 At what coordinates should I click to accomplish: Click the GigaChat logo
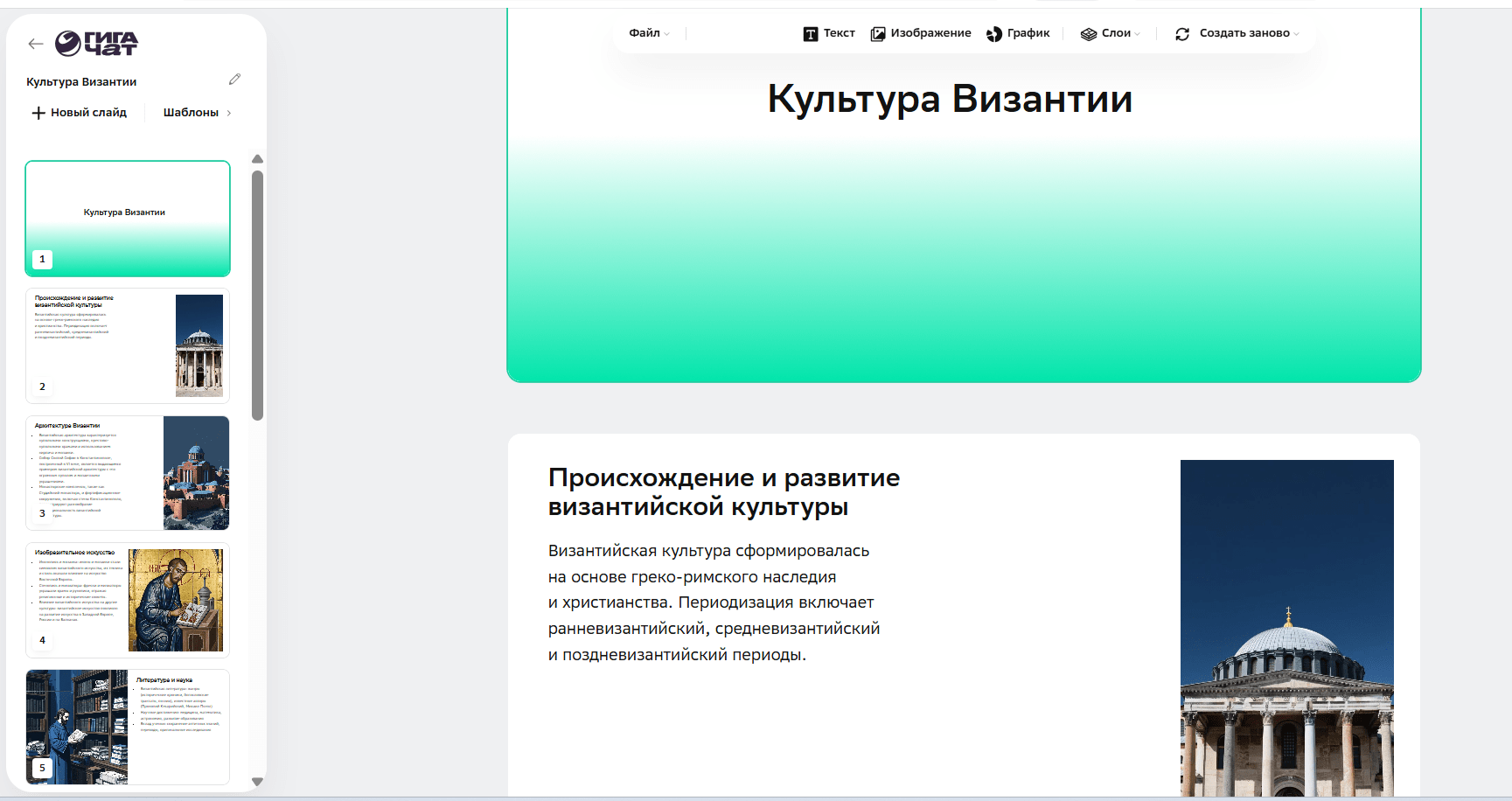pyautogui.click(x=96, y=43)
